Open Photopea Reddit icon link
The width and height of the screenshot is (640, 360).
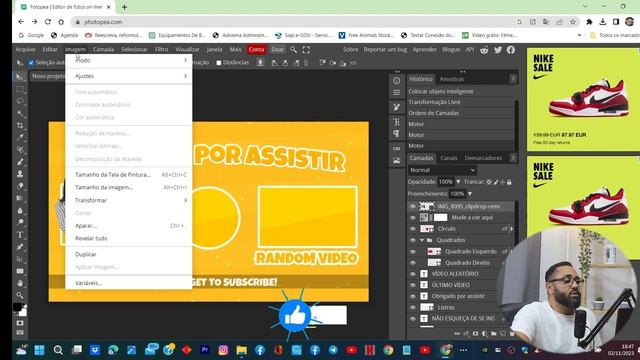pyautogui.click(x=484, y=50)
